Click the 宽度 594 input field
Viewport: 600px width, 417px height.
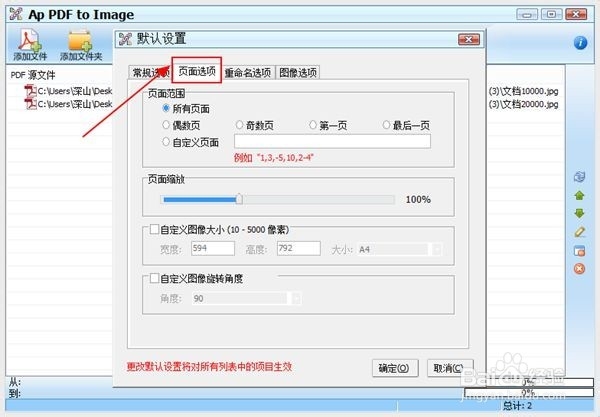point(213,248)
